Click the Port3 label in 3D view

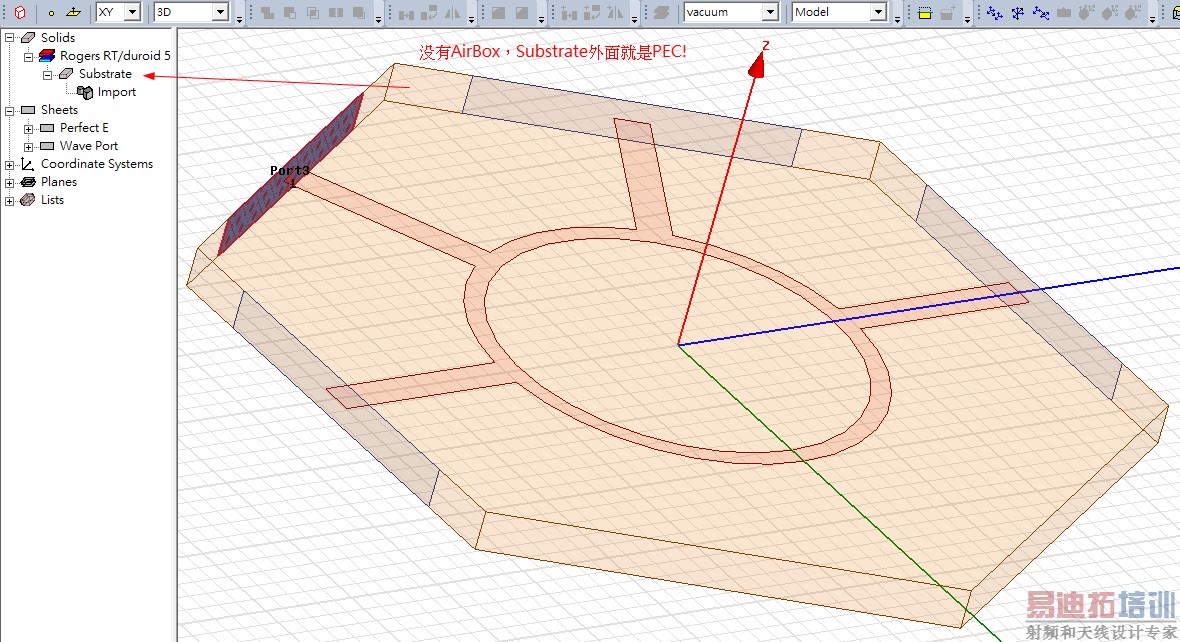[x=290, y=171]
